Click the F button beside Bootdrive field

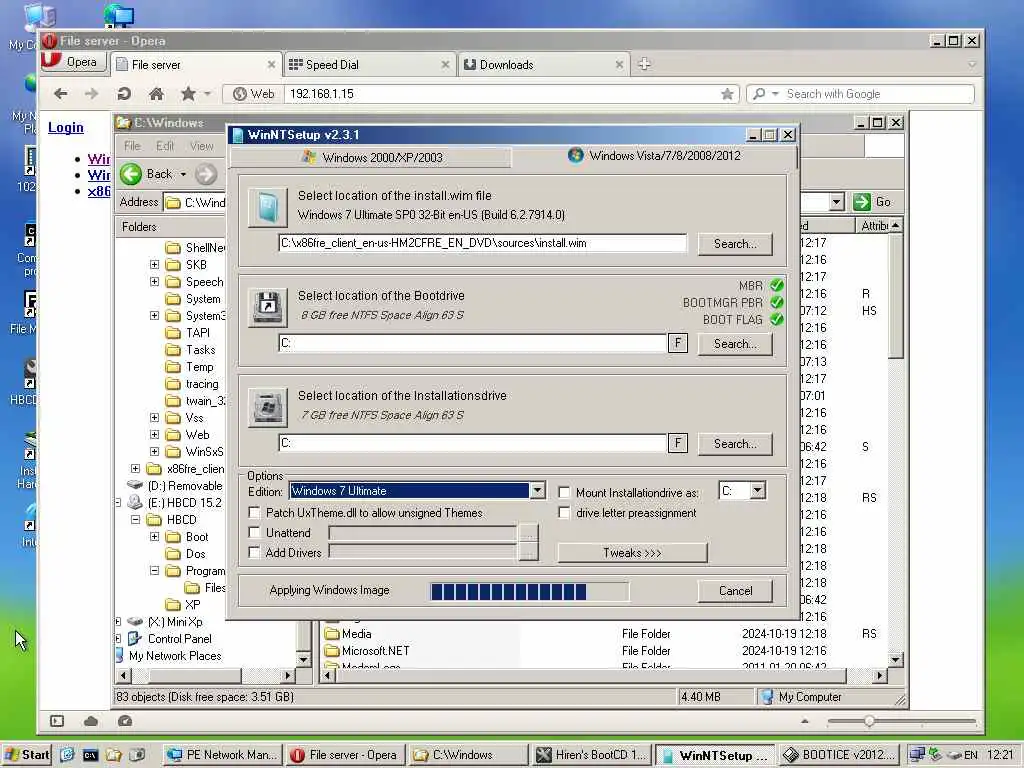coord(678,343)
